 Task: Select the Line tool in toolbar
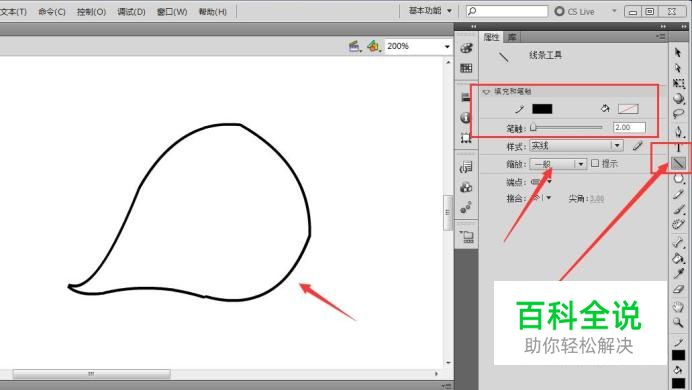678,163
